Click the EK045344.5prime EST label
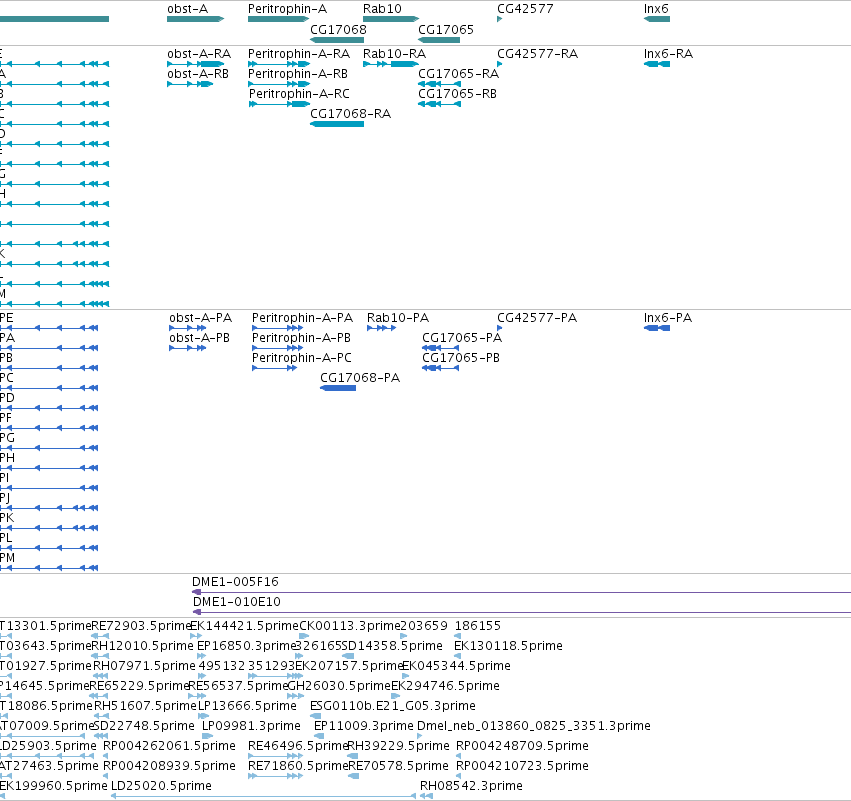Image resolution: width=851 pixels, height=801 pixels. 456,666
